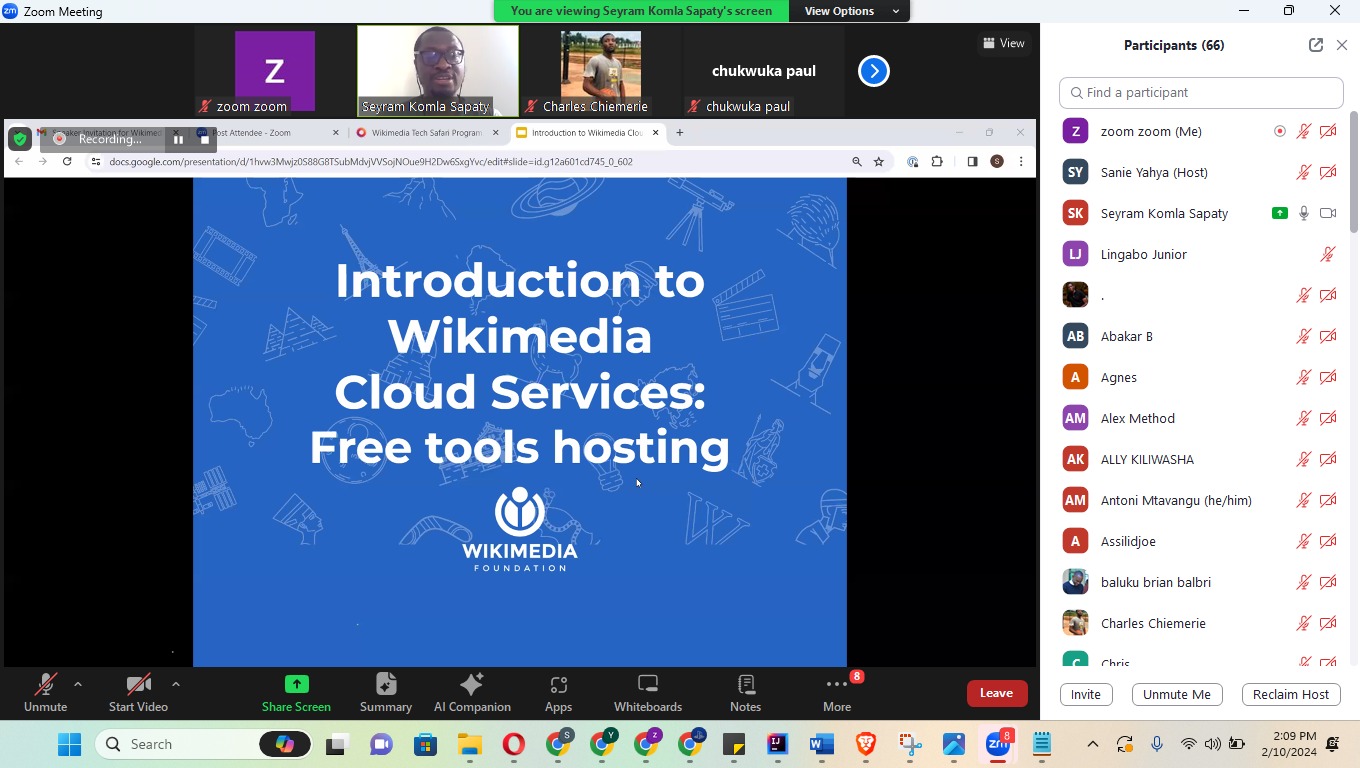Expand video options arrow beside Start Video

click(176, 684)
